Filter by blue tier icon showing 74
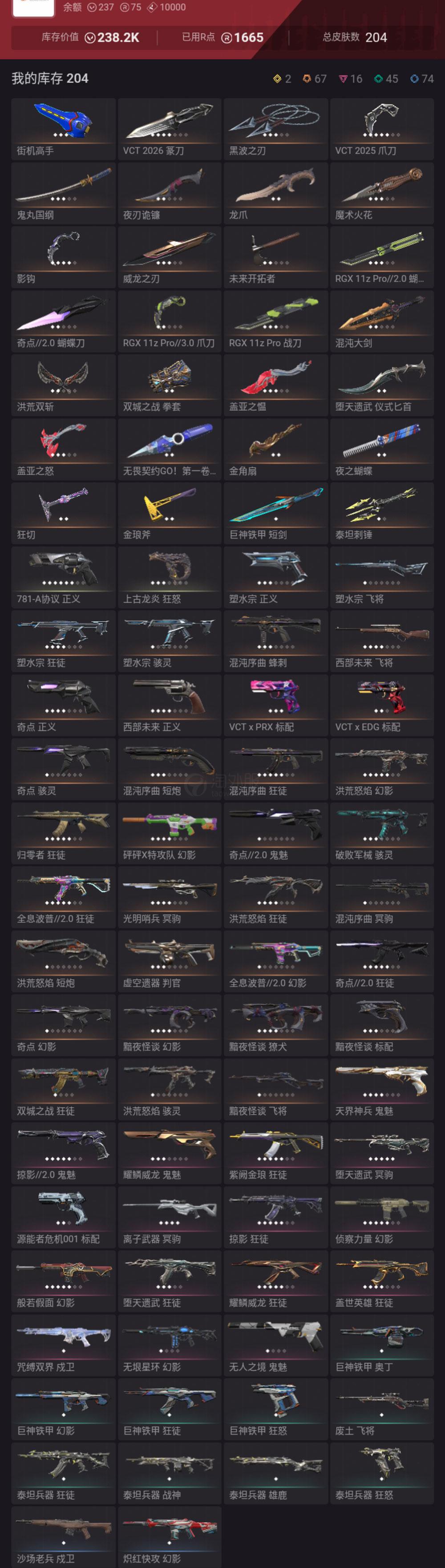Image resolution: width=445 pixels, height=1568 pixels. point(415,78)
